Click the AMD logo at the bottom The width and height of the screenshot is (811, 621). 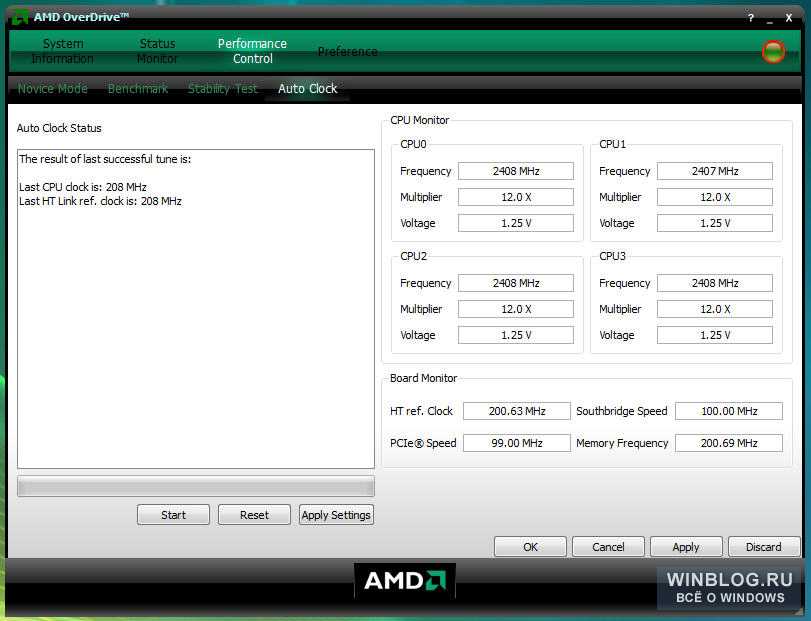pos(404,581)
